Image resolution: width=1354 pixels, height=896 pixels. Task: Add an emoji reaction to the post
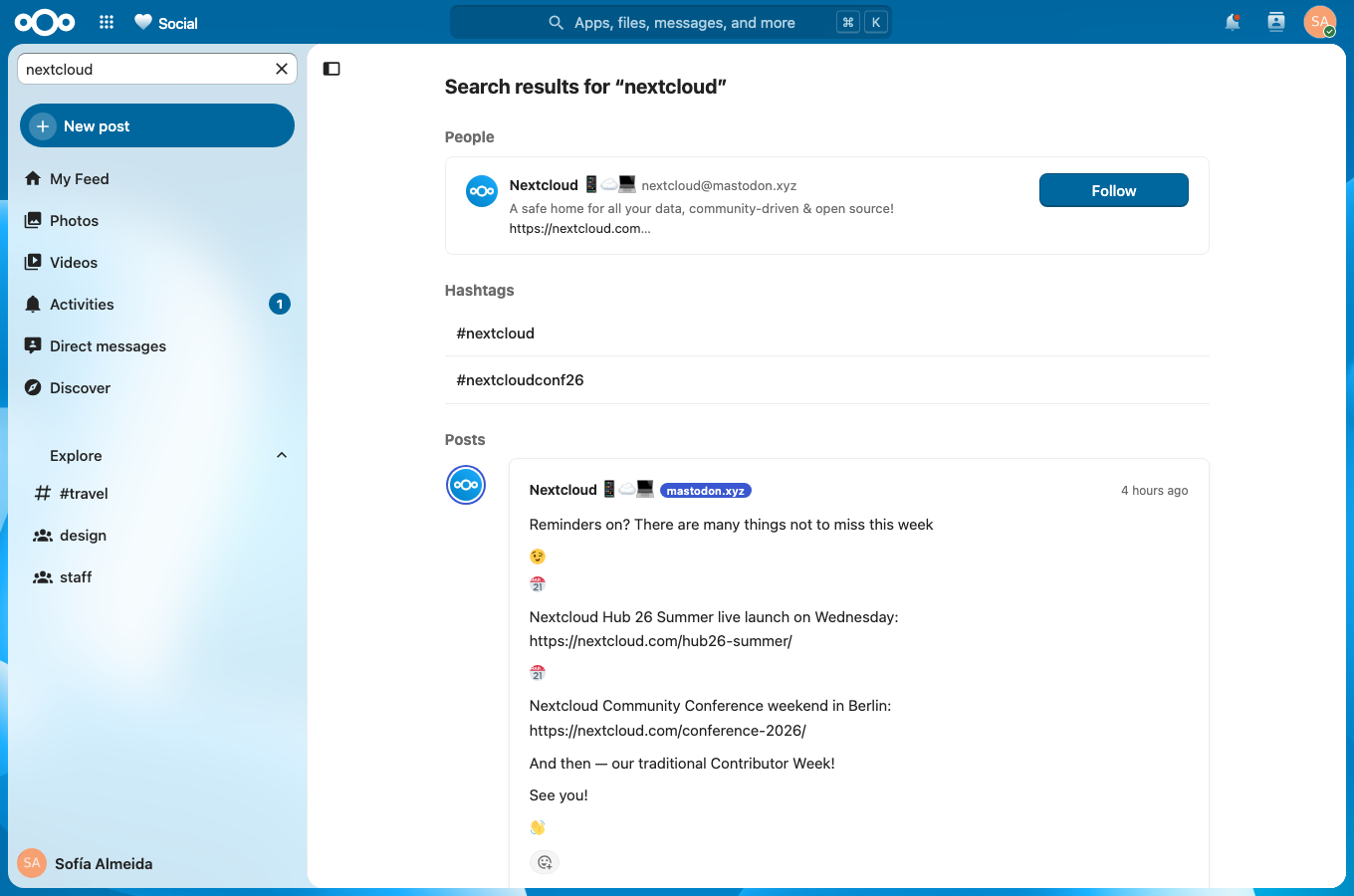(x=545, y=862)
